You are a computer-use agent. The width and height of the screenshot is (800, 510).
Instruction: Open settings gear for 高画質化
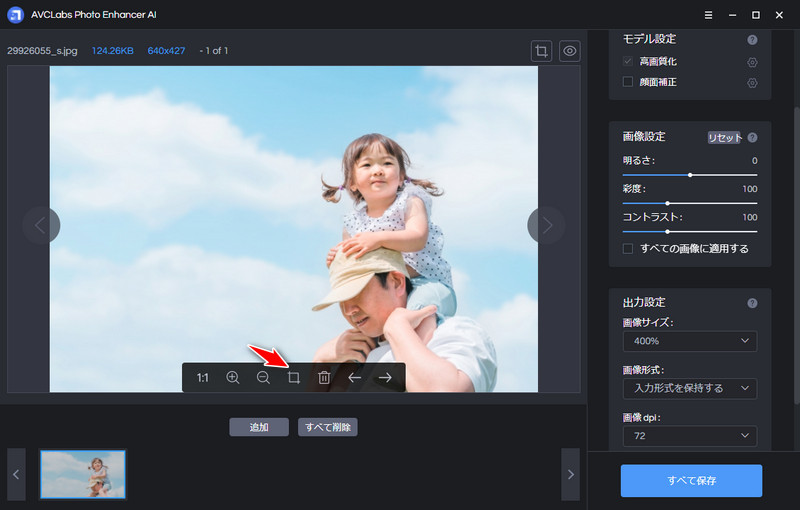[752, 62]
